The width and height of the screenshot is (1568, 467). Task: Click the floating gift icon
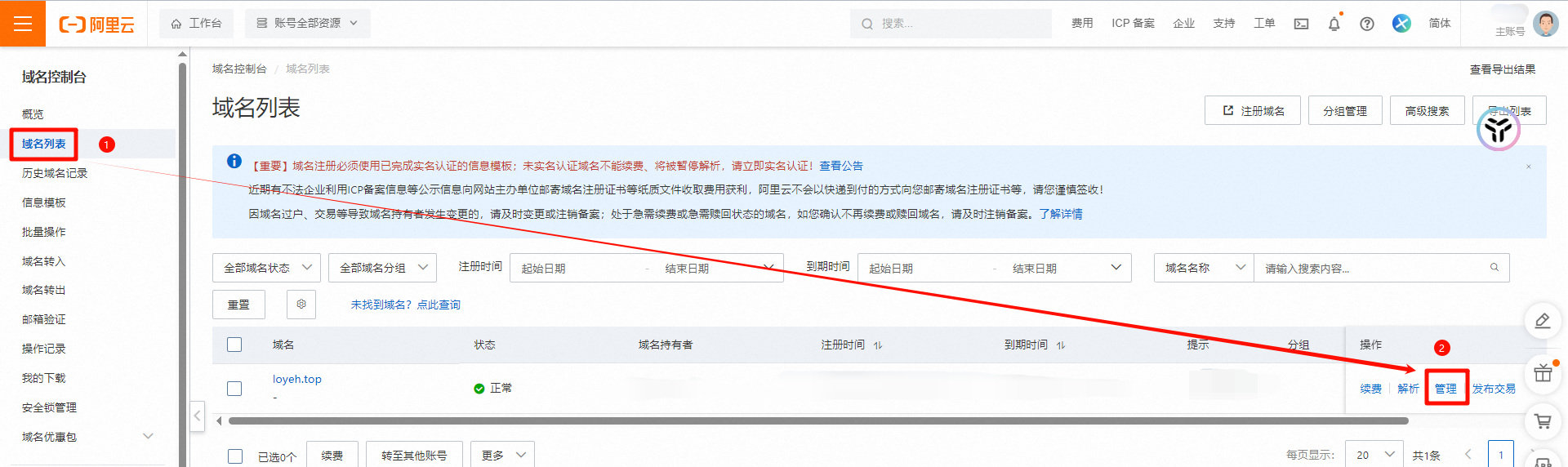coord(1543,373)
